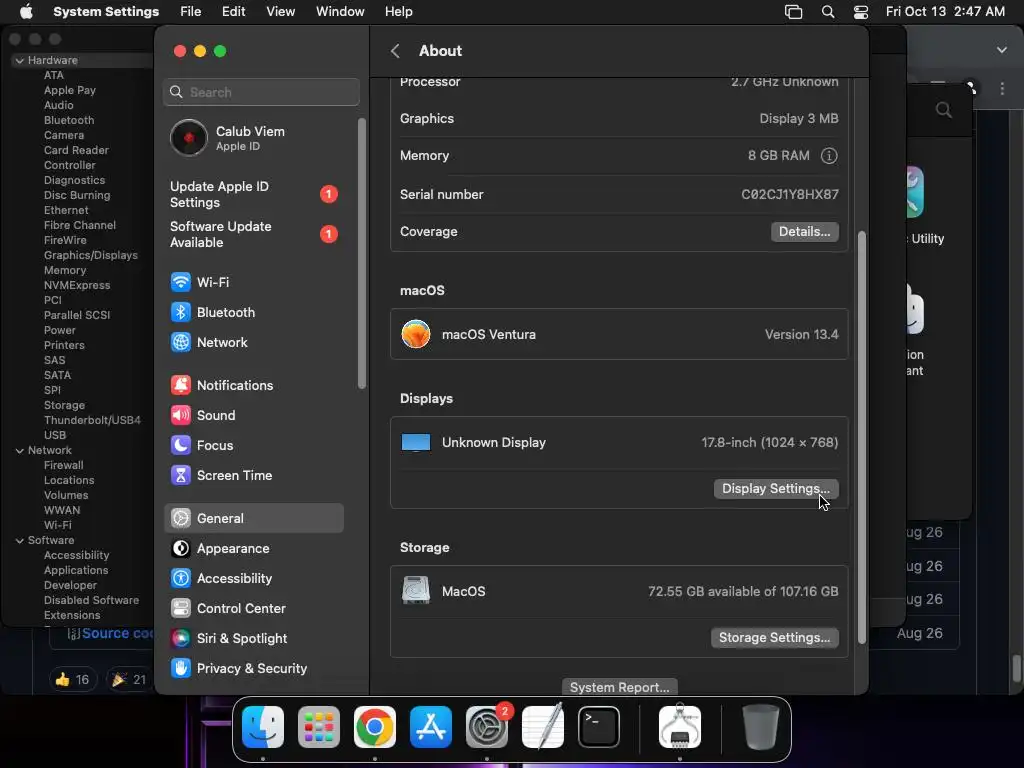
Task: Go back from the About page
Action: (395, 51)
